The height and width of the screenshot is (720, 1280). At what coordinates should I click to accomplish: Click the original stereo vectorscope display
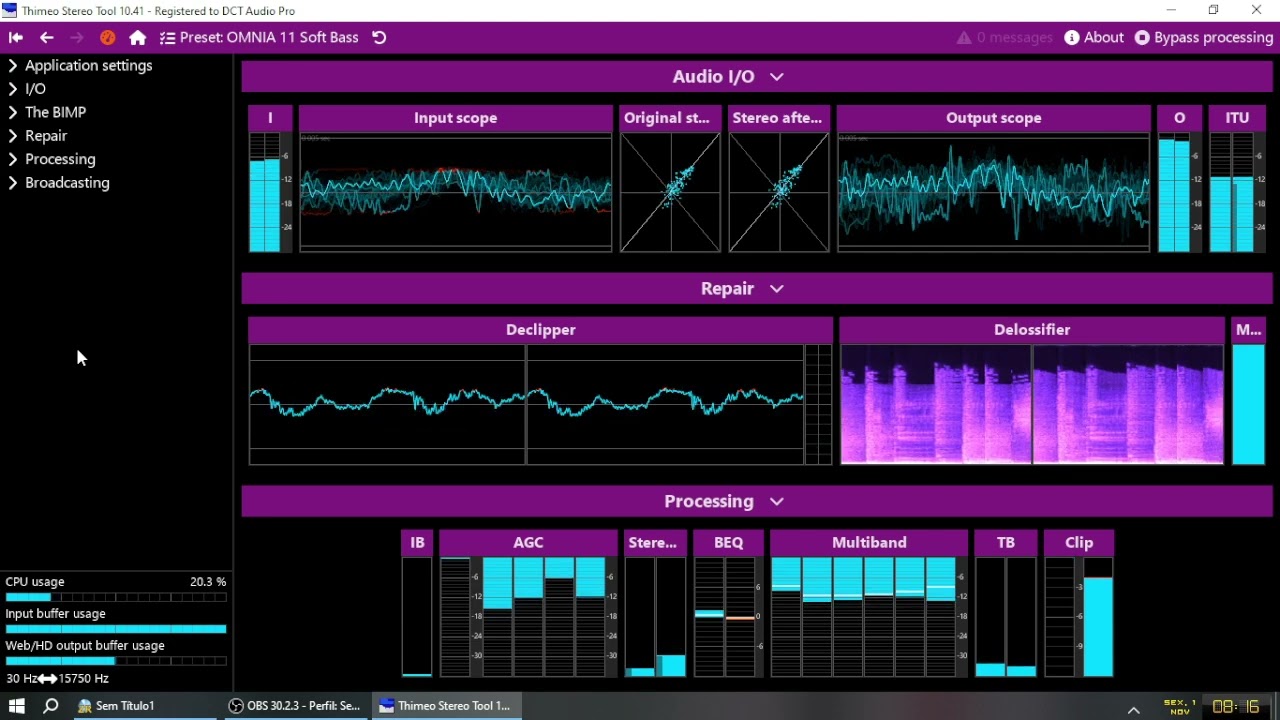pyautogui.click(x=670, y=192)
